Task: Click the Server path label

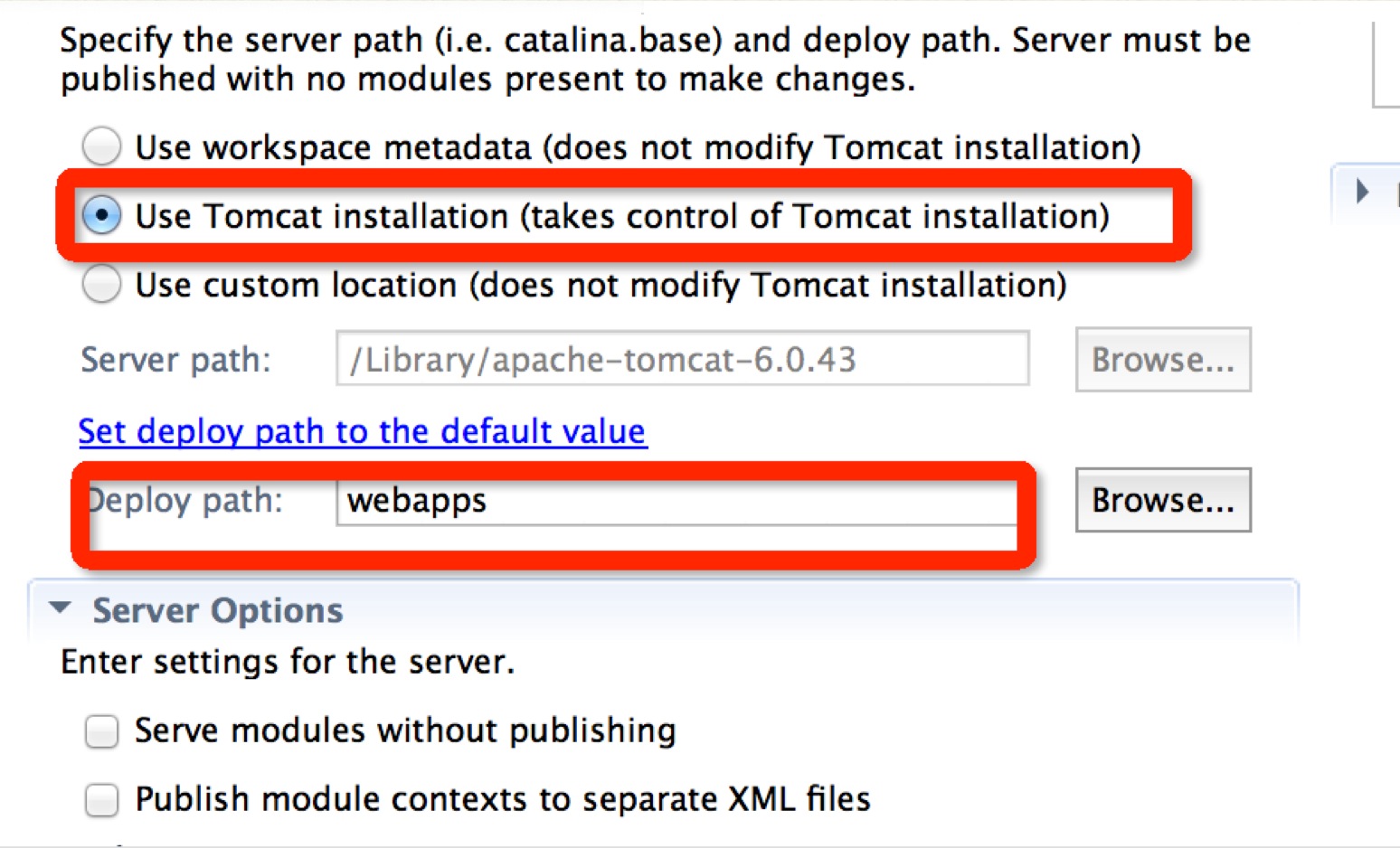Action: [x=176, y=360]
